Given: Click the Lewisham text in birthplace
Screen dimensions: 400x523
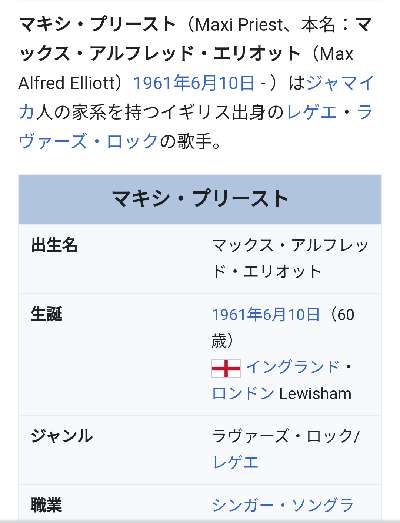Looking at the screenshot, I should point(315,394).
